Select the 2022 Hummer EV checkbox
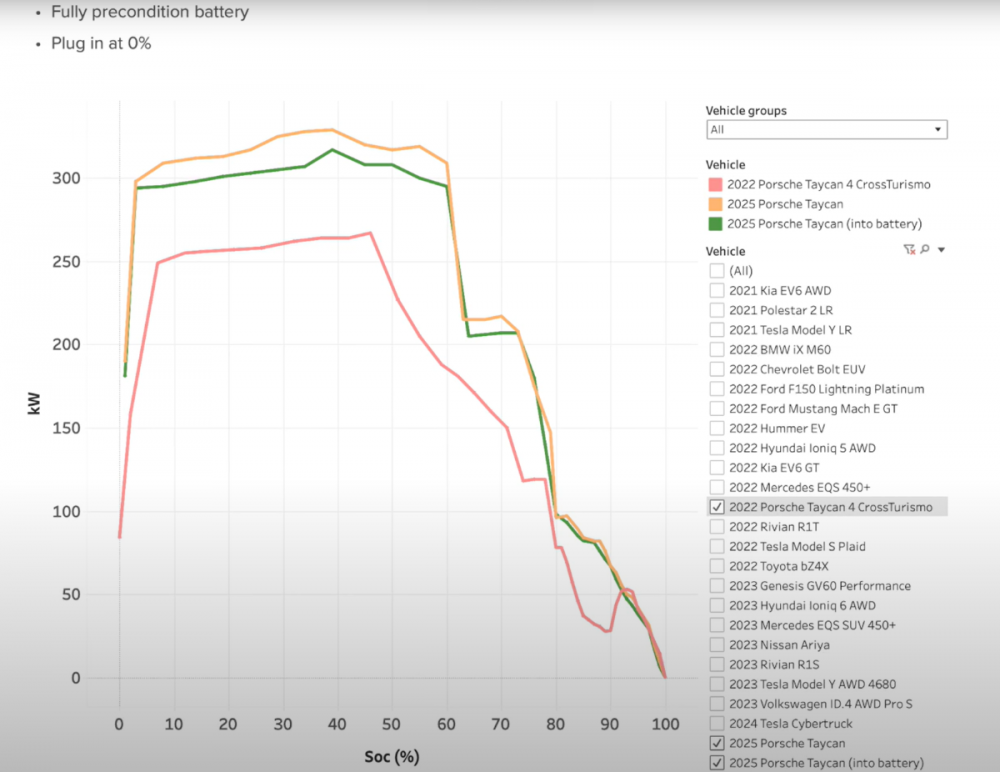Image resolution: width=1000 pixels, height=772 pixels. click(x=717, y=428)
